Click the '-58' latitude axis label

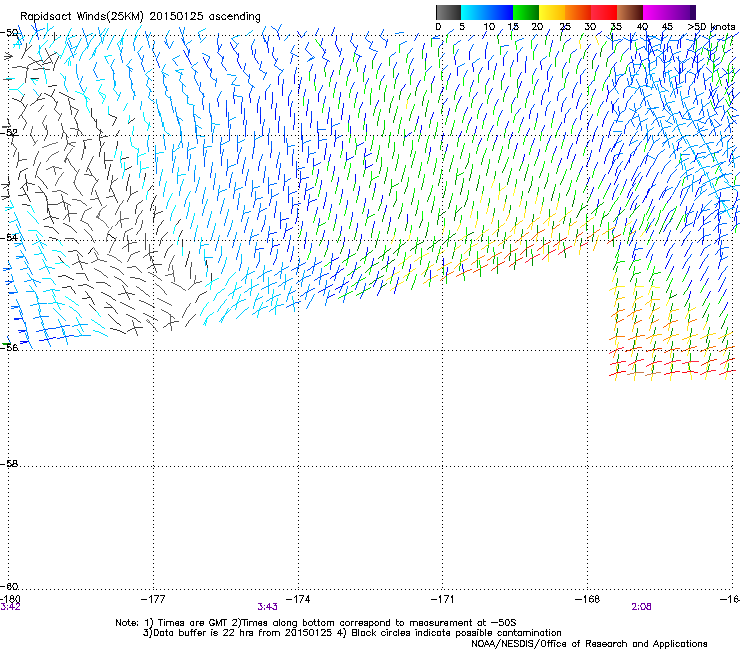pos(9,464)
